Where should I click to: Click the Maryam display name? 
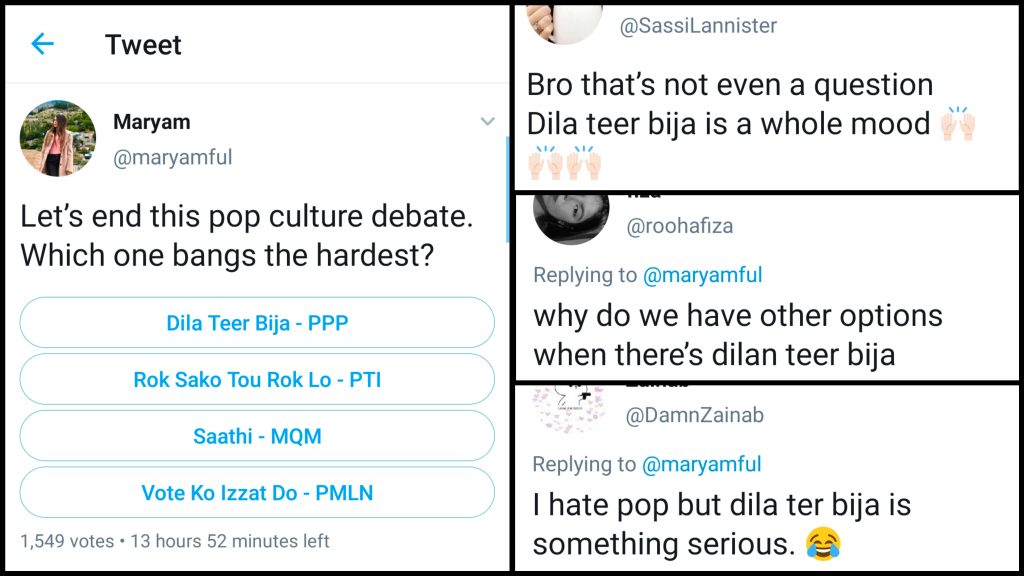tap(152, 122)
